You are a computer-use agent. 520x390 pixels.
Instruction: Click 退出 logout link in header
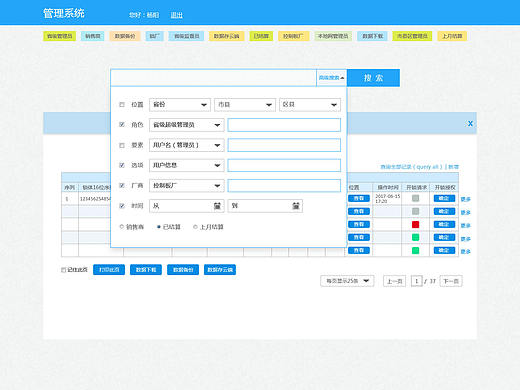click(x=176, y=15)
